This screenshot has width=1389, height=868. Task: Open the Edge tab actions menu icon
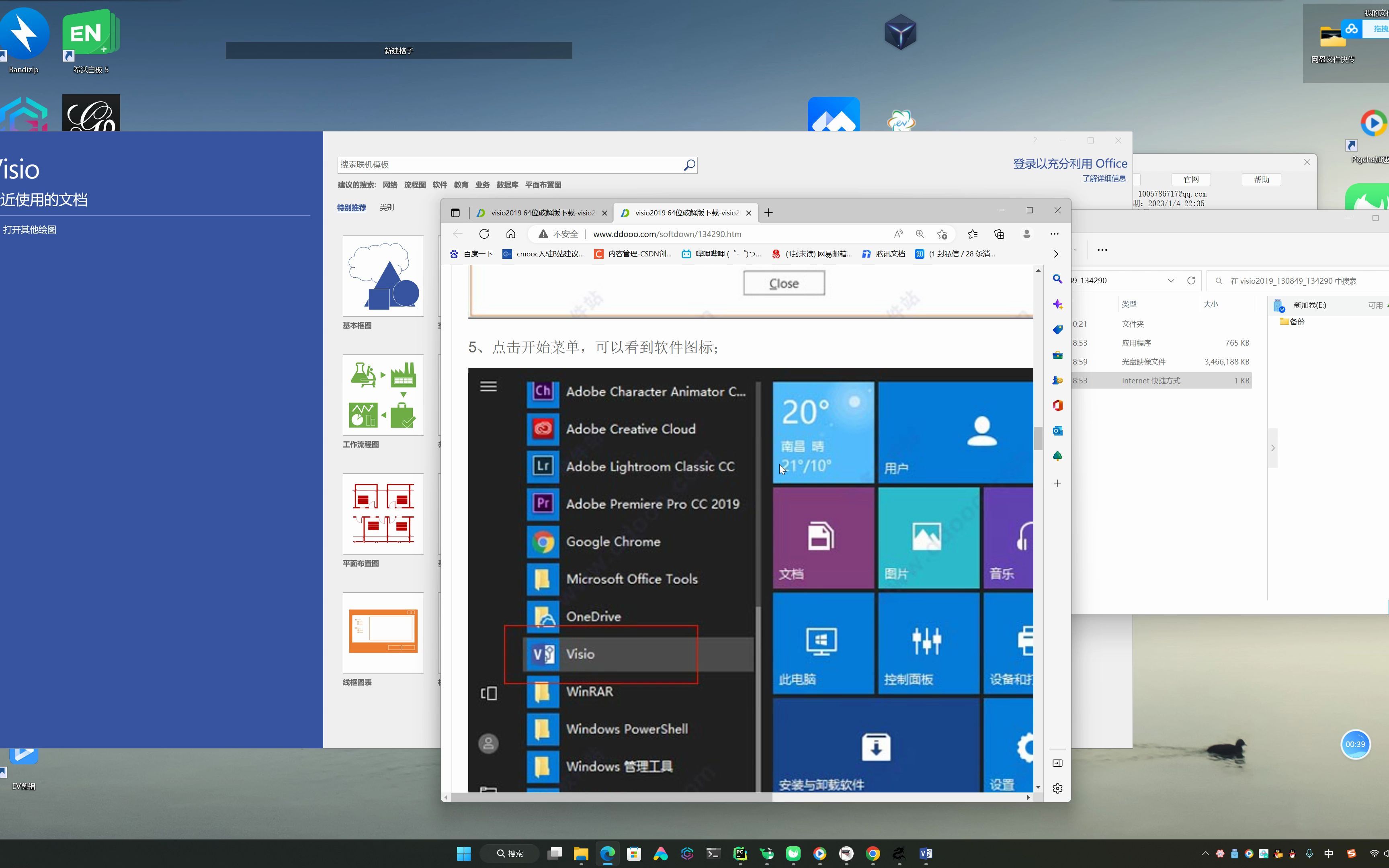[455, 213]
